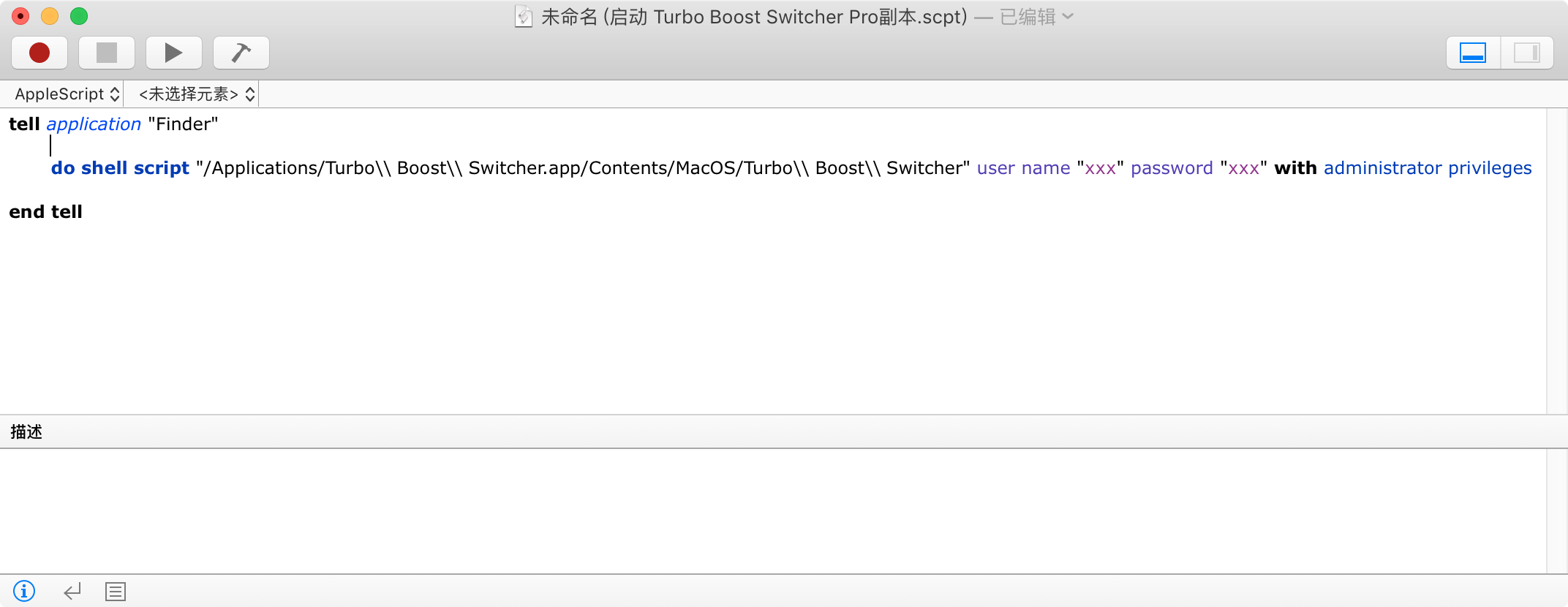Viewport: 1568px width, 607px height.
Task: Open the AppleScript language dropdown
Action: (x=67, y=94)
